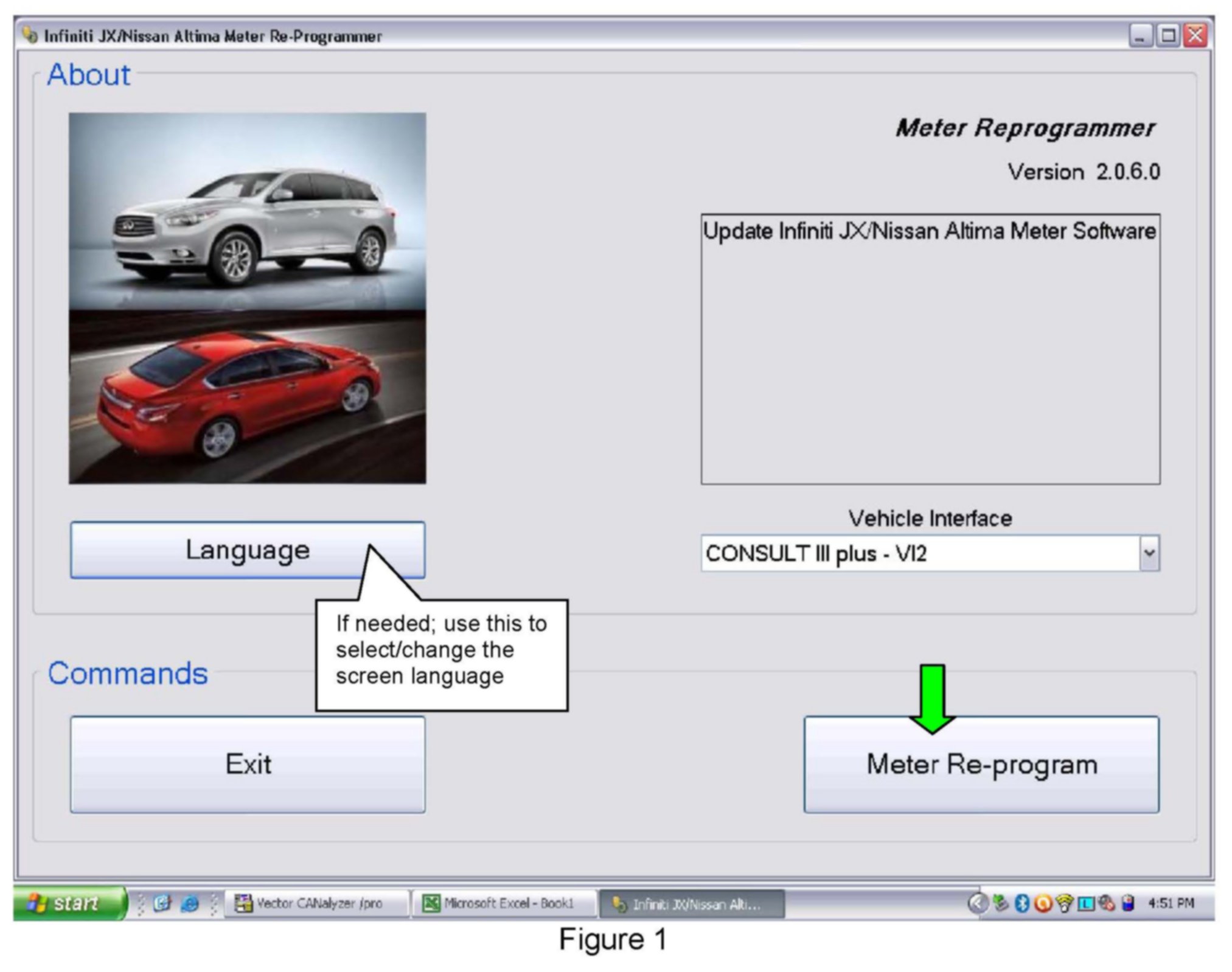Screen dimensions: 1232x972
Task: Expand the Vehicle Interface dropdown arrow
Action: coord(1149,553)
